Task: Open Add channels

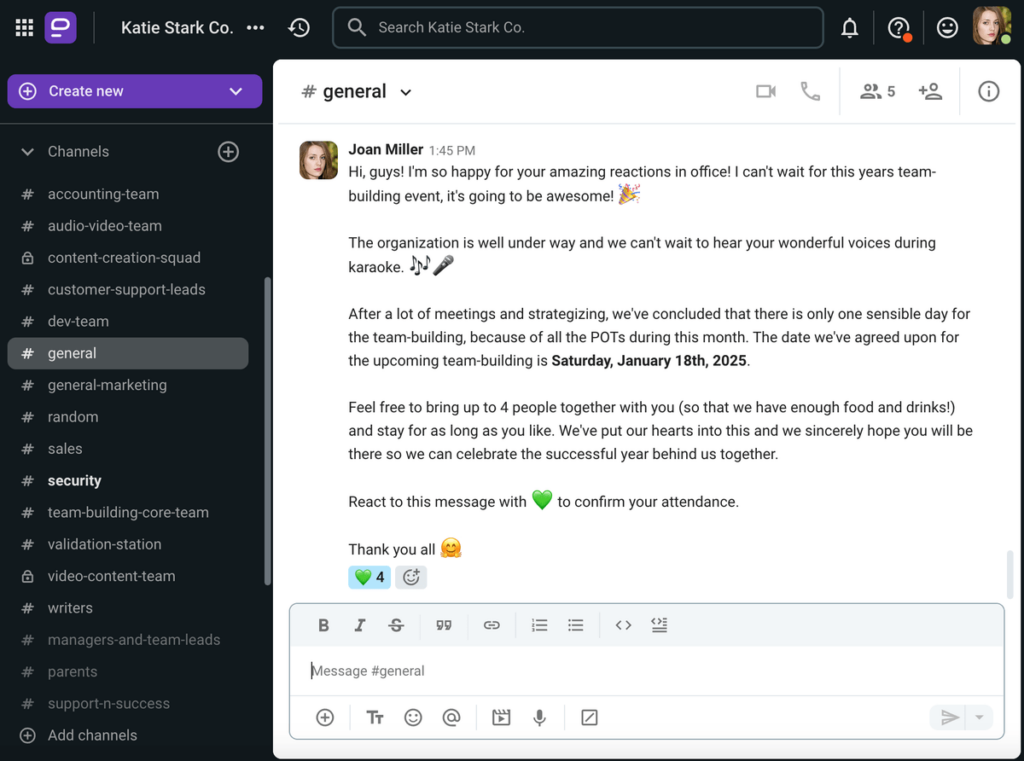Action: pos(86,735)
